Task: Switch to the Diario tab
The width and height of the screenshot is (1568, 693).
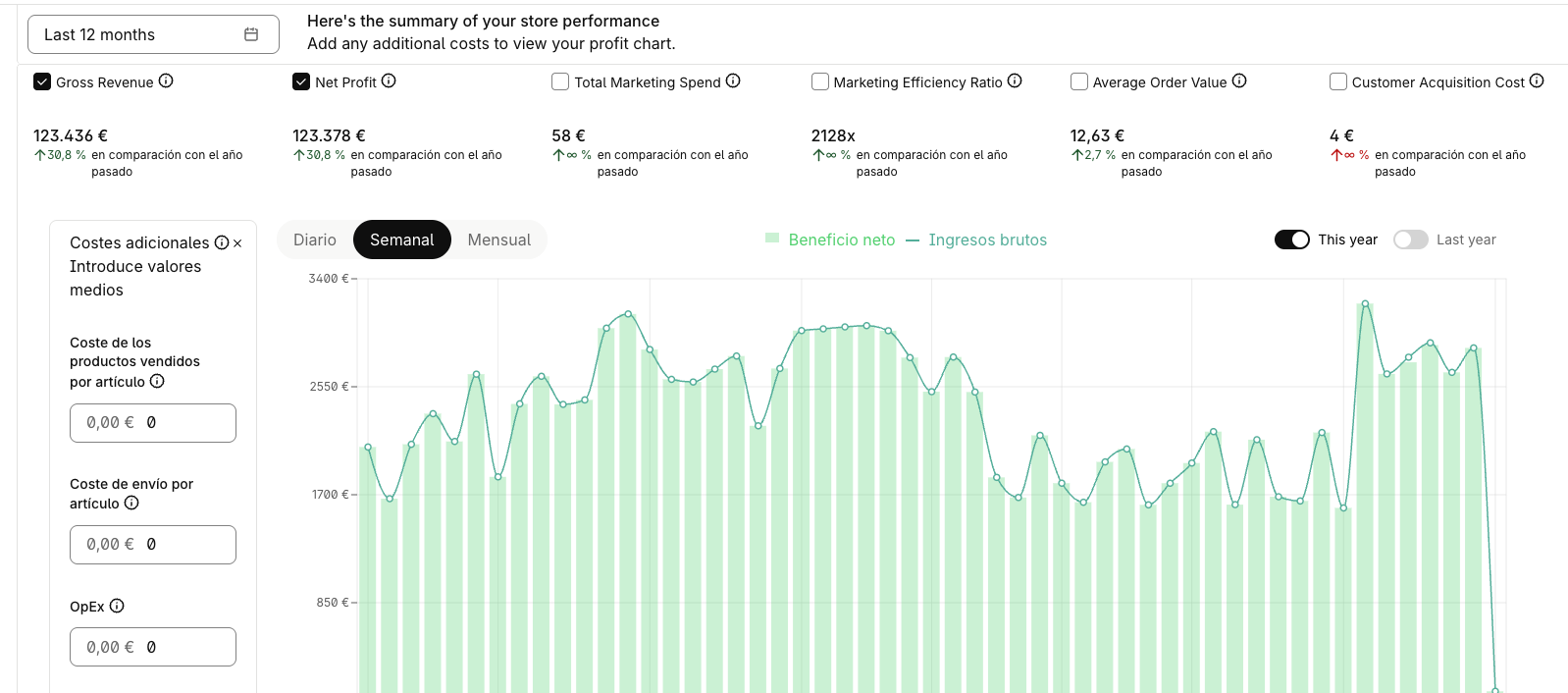Action: (315, 240)
